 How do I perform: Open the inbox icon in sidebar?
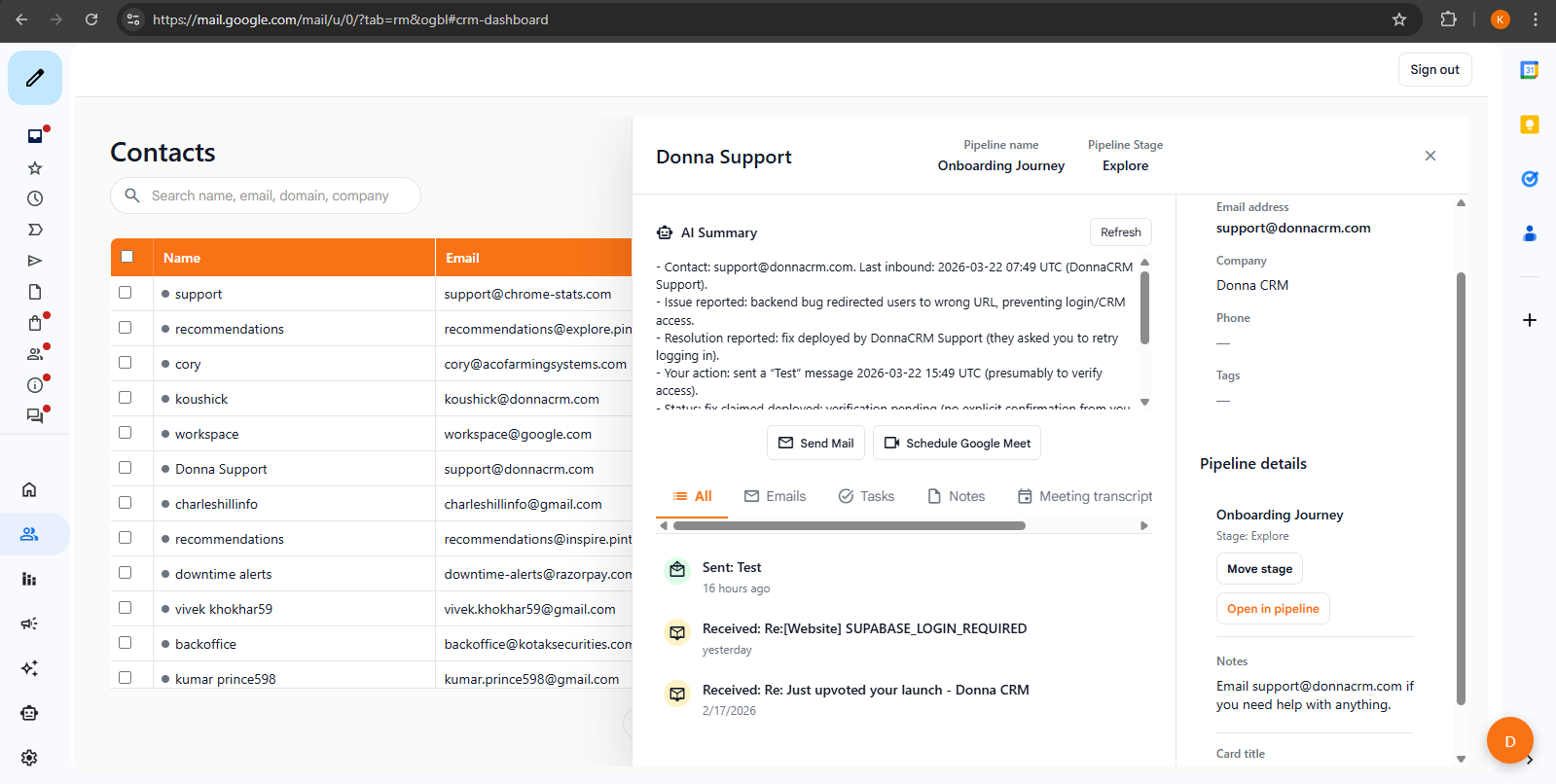point(35,136)
